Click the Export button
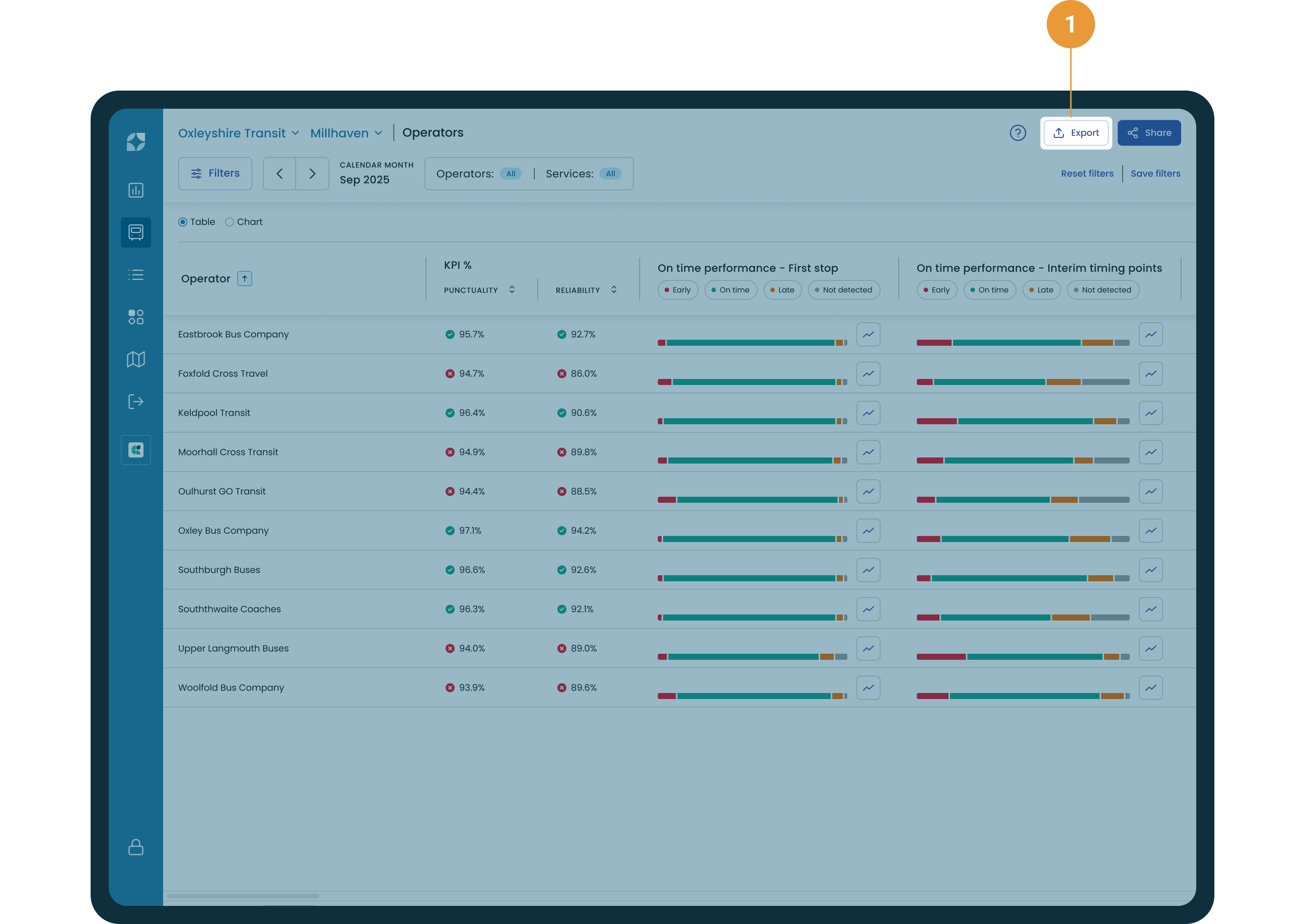 point(1075,132)
